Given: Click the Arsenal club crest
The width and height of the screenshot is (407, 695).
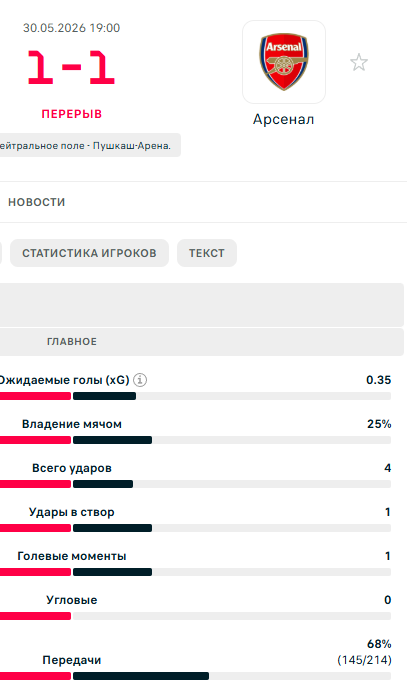Looking at the screenshot, I should click(x=284, y=62).
